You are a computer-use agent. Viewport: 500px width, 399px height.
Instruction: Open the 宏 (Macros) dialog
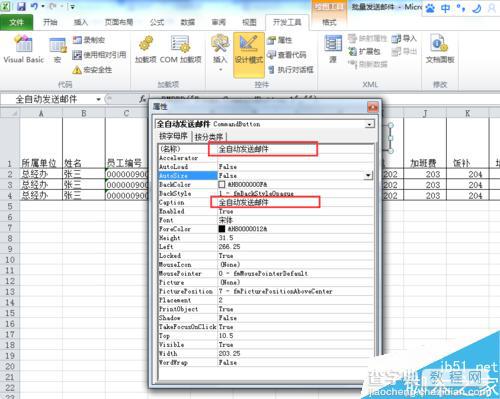pyautogui.click(x=58, y=50)
